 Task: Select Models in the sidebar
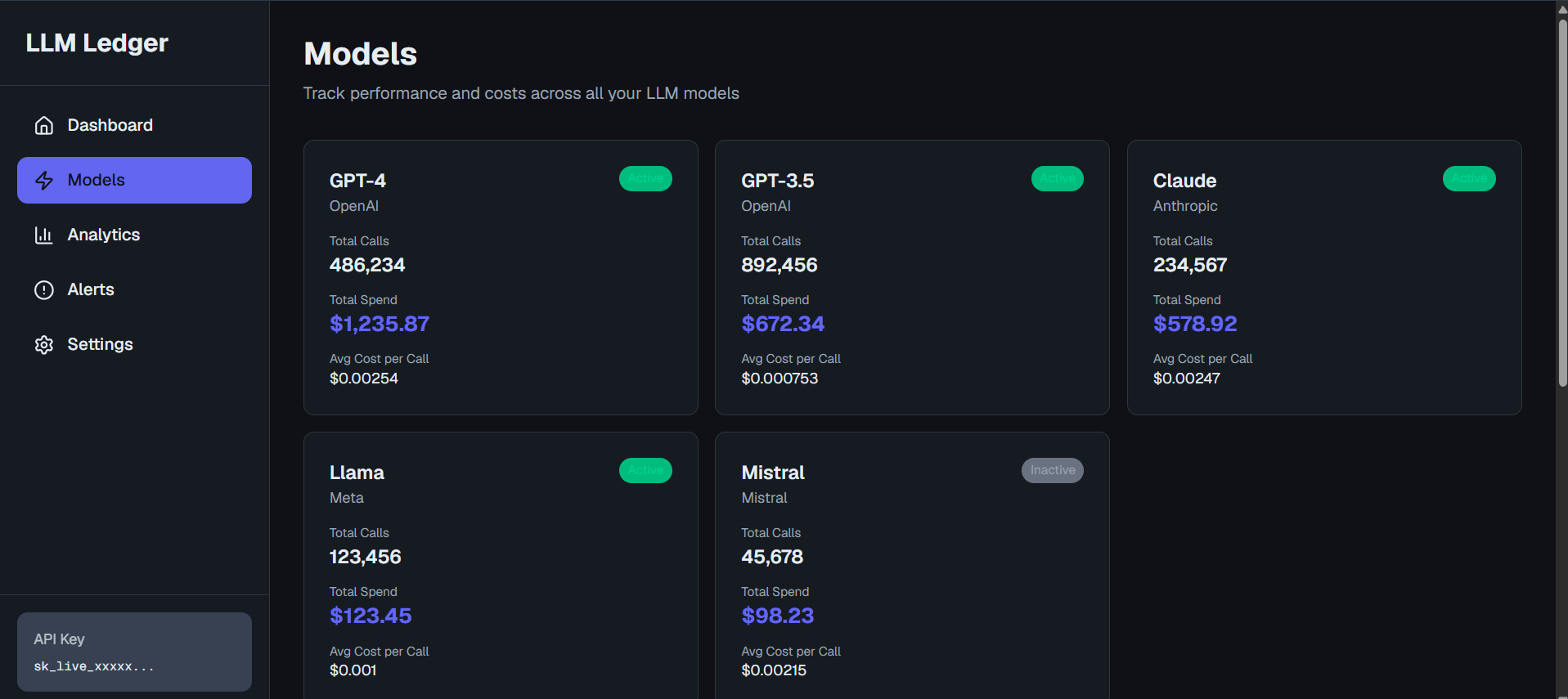pos(134,180)
